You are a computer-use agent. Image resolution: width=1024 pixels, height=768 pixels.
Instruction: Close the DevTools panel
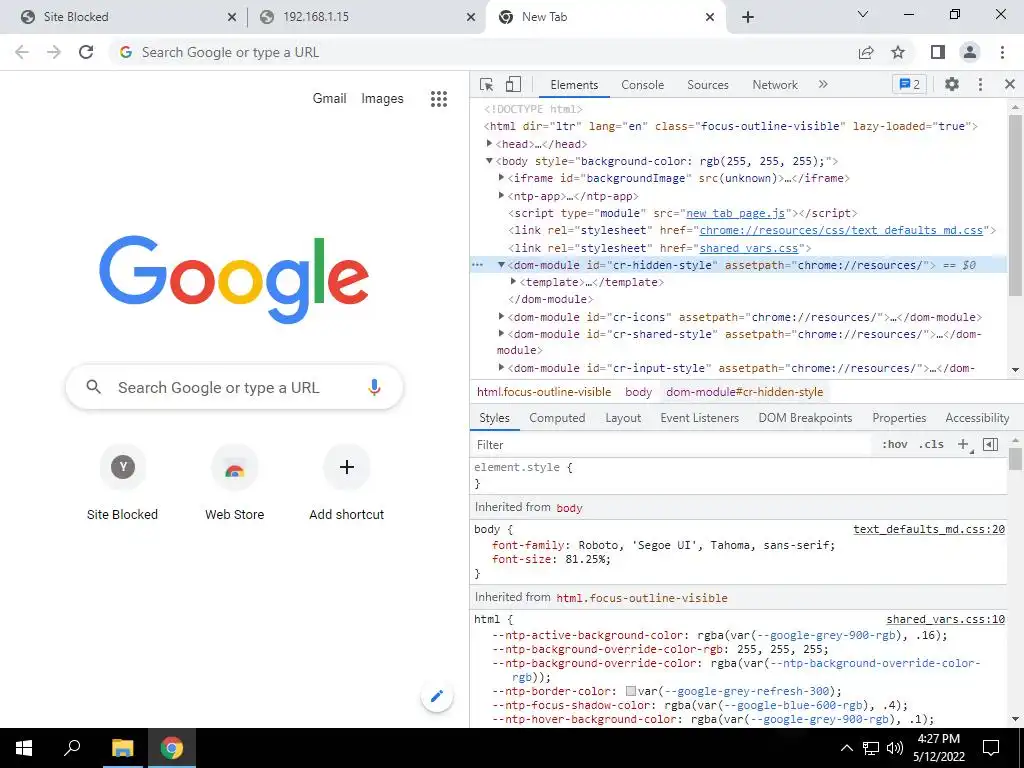(x=1010, y=84)
